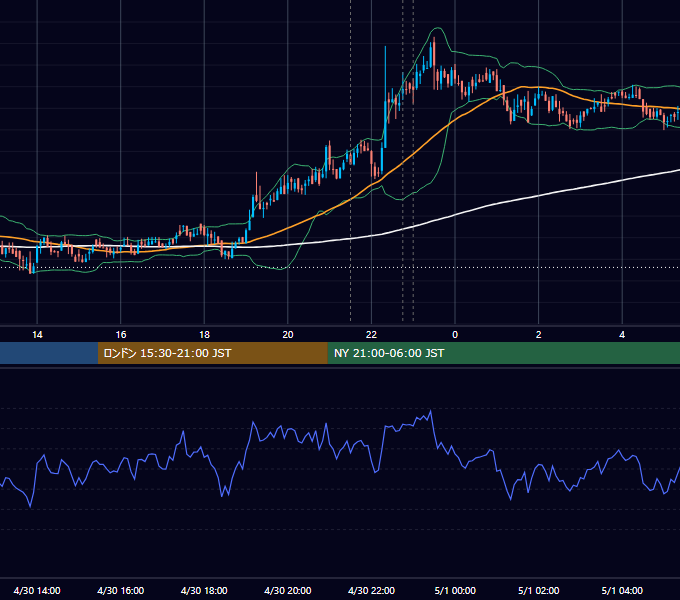
Task: Click the NY 21:00-06:00 JST session bar
Action: (x=503, y=353)
